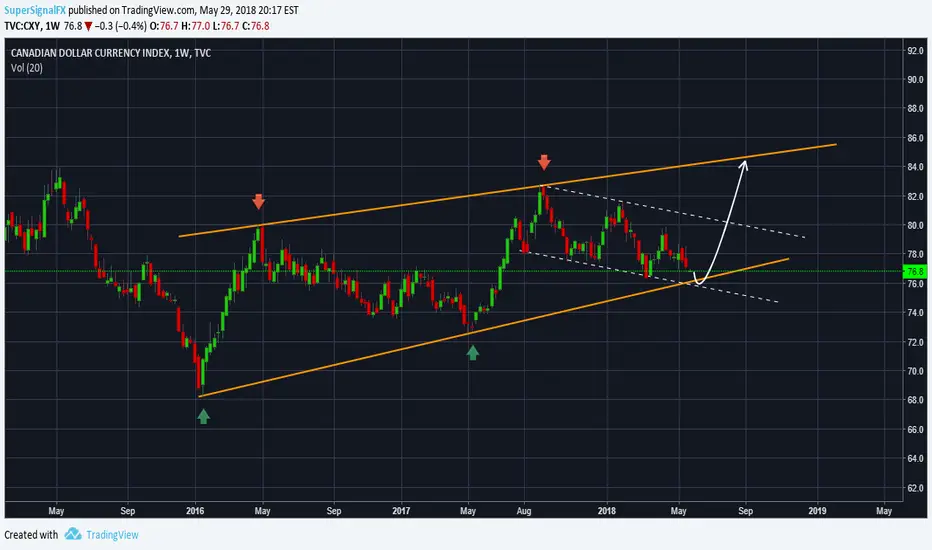Viewport: 932px width, 550px height.
Task: Click the 80.0 price axis label
Action: pyautogui.click(x=915, y=225)
